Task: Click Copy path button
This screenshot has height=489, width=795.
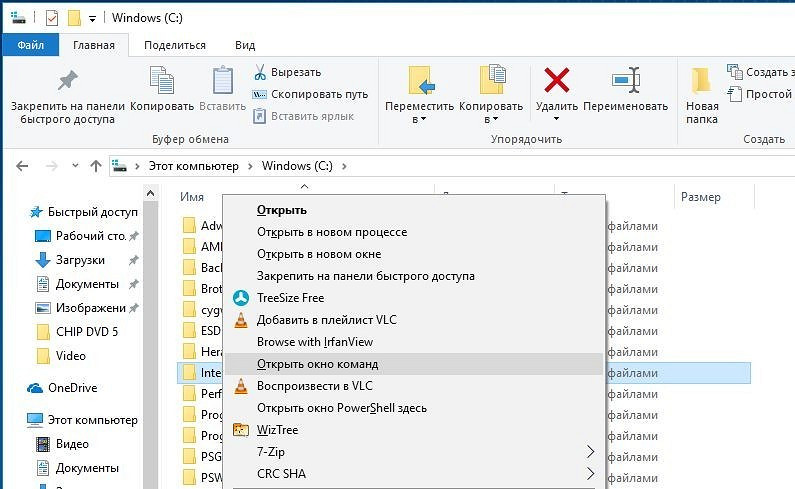Action: 310,94
